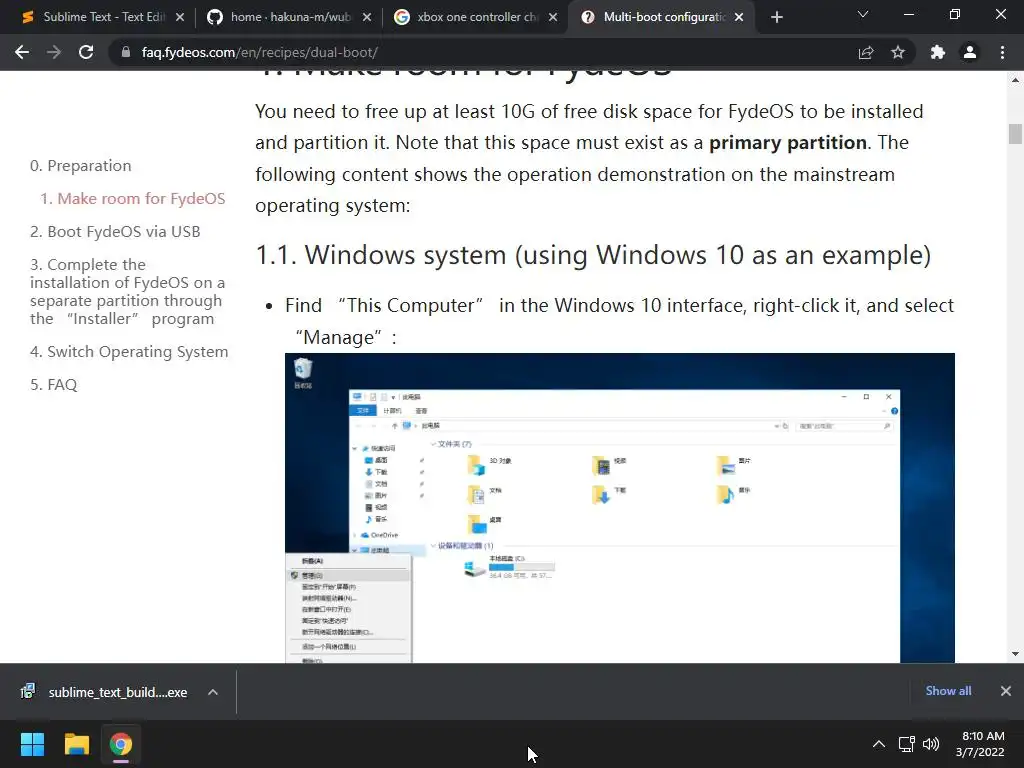Close the GitHub hakuna-m tab

pos(366,17)
